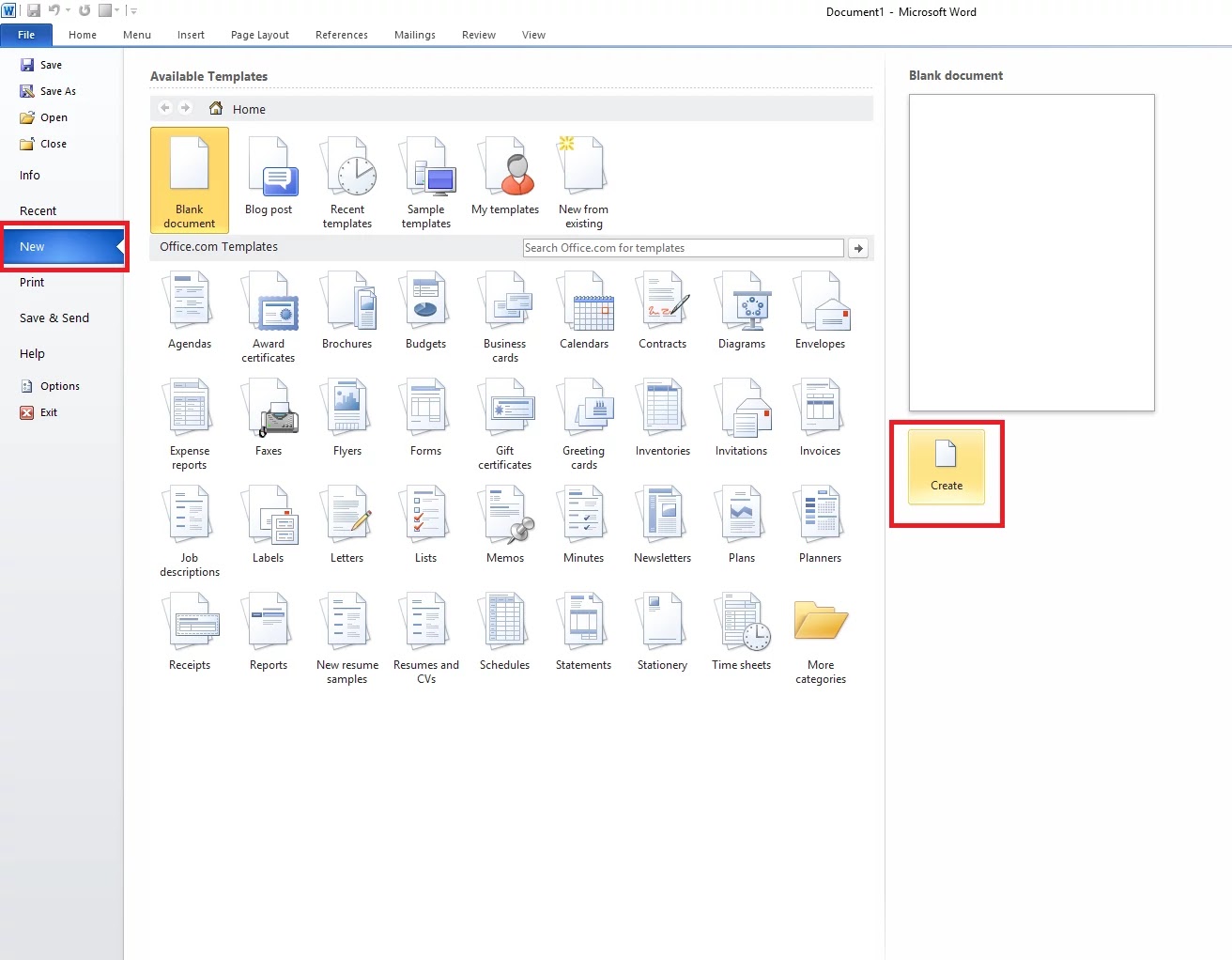
Task: Open the Newsletters template category
Action: click(663, 525)
